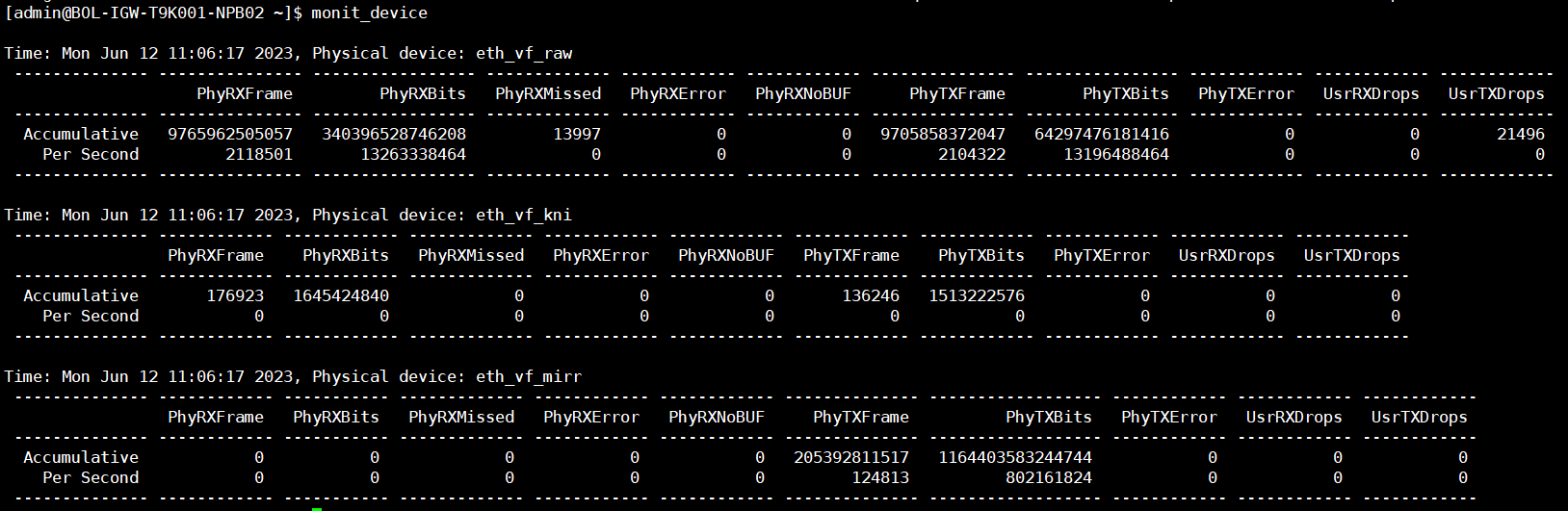
Task: Click the PhyTXBits value 64297476181416
Action: 1102,134
